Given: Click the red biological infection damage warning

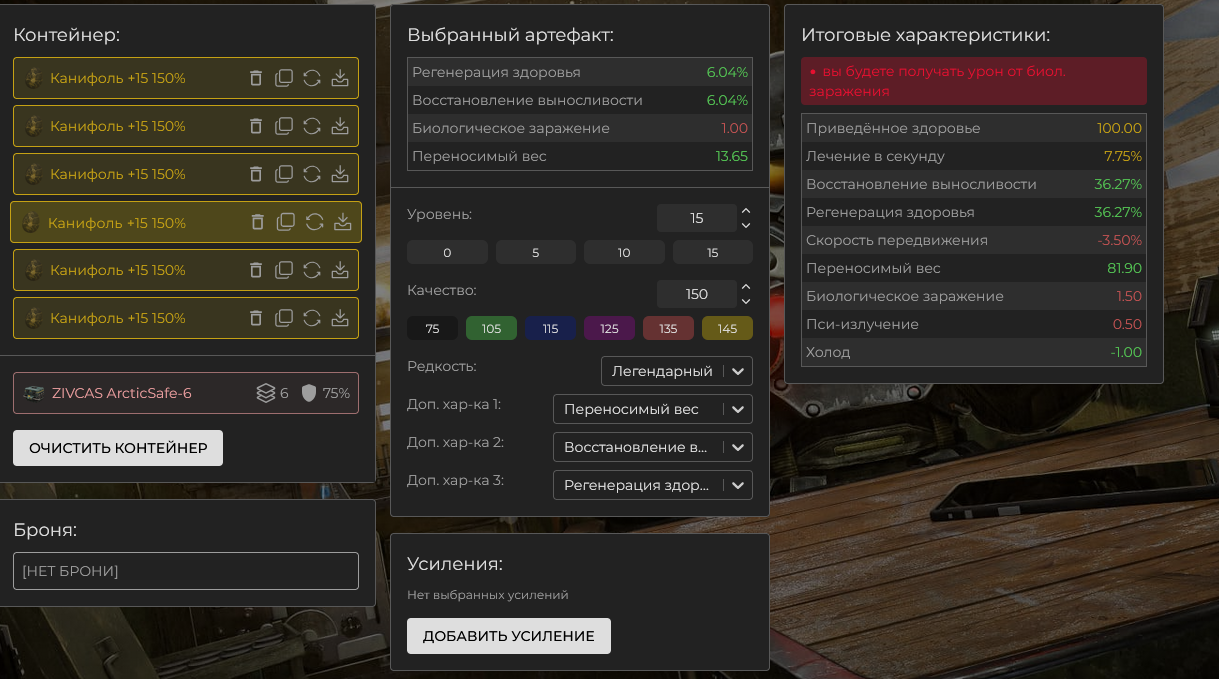Looking at the screenshot, I should point(974,81).
